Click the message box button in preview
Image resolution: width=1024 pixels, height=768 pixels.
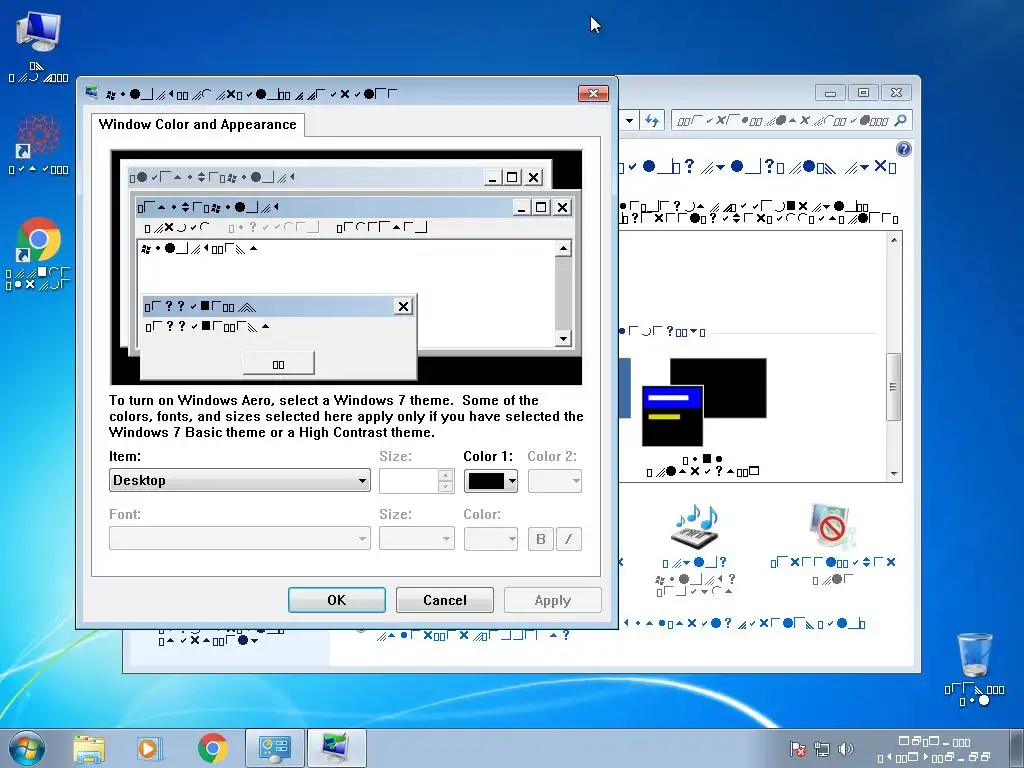(278, 364)
